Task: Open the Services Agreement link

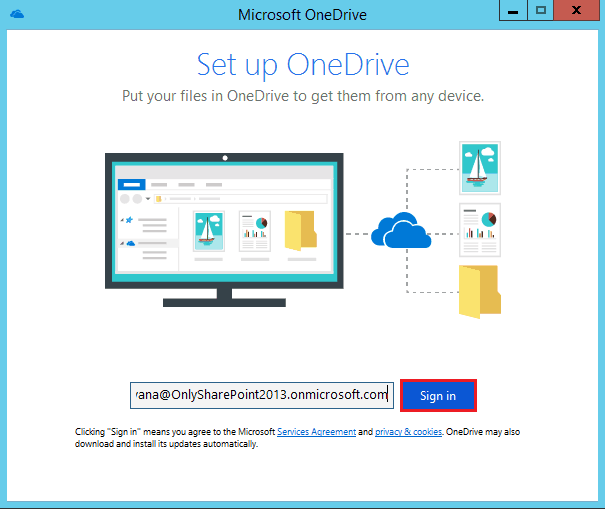Action: (x=316, y=432)
